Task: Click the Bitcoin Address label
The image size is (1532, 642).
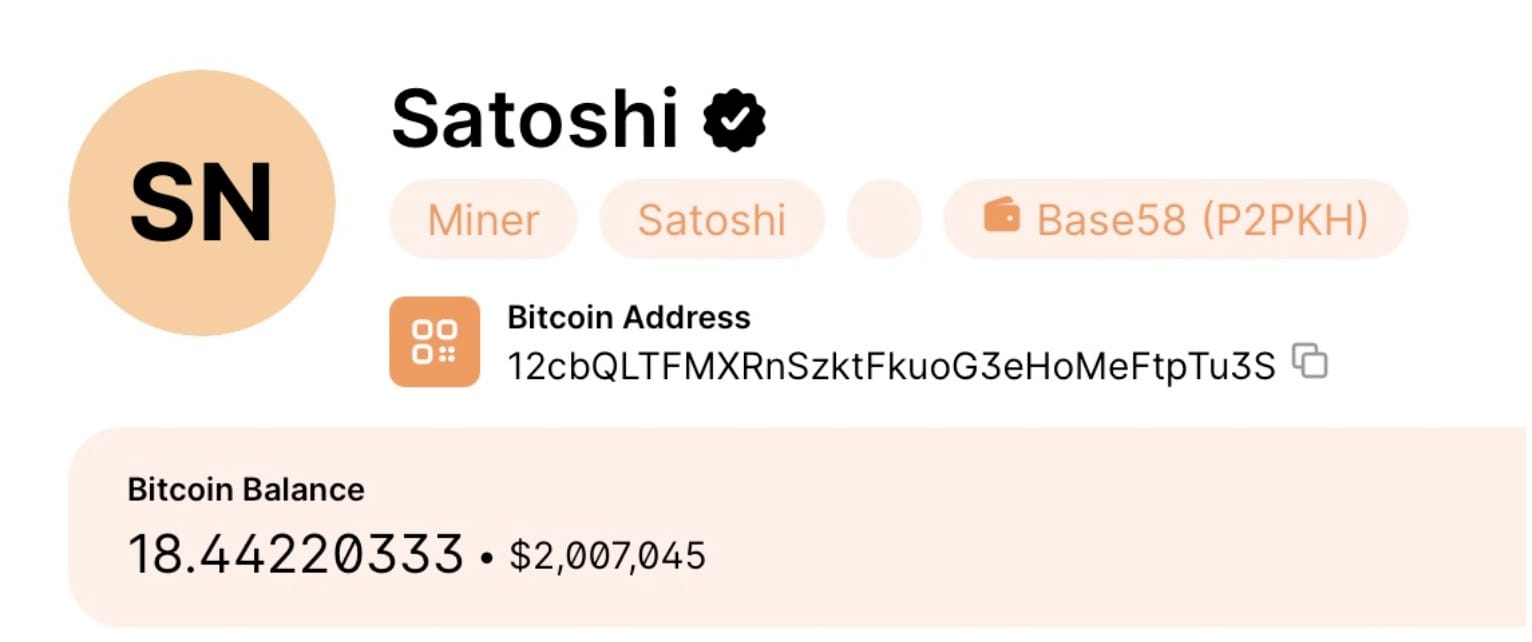Action: [628, 318]
